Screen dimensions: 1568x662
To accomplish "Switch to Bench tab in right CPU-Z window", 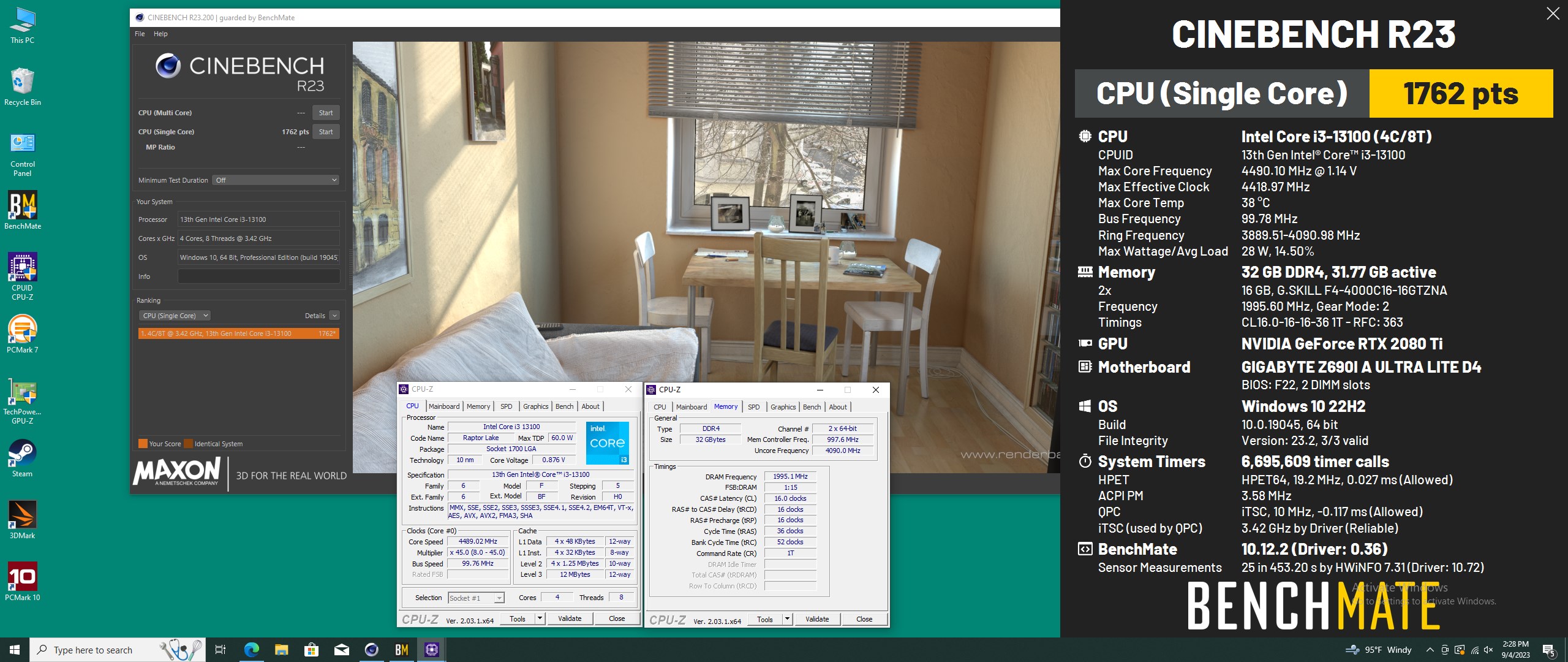I will click(x=812, y=407).
